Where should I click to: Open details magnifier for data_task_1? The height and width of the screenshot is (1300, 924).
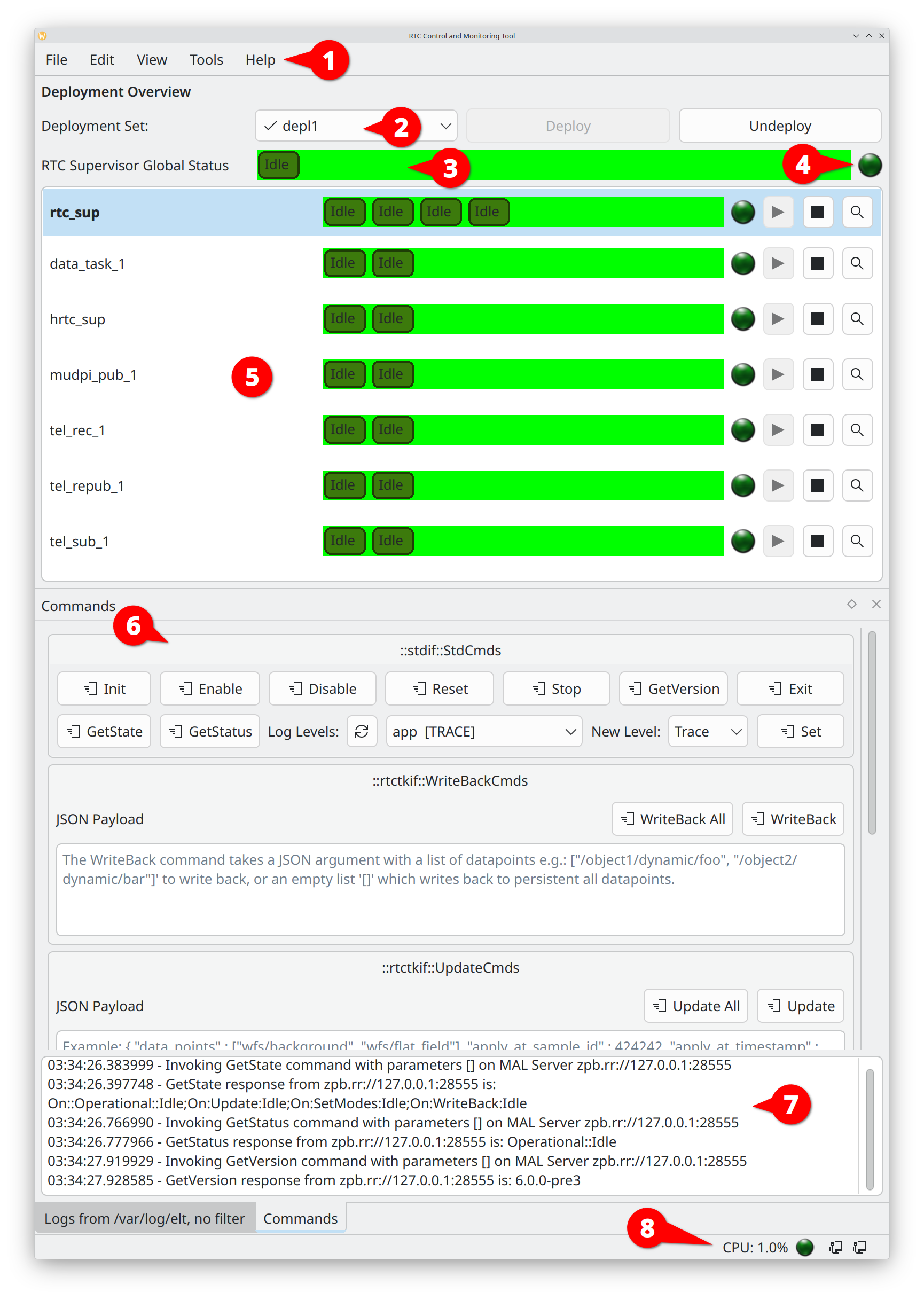[x=857, y=263]
